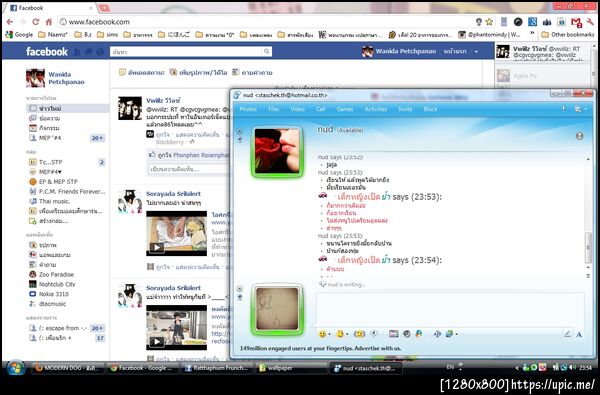Click the Facebook search field

click(186, 51)
